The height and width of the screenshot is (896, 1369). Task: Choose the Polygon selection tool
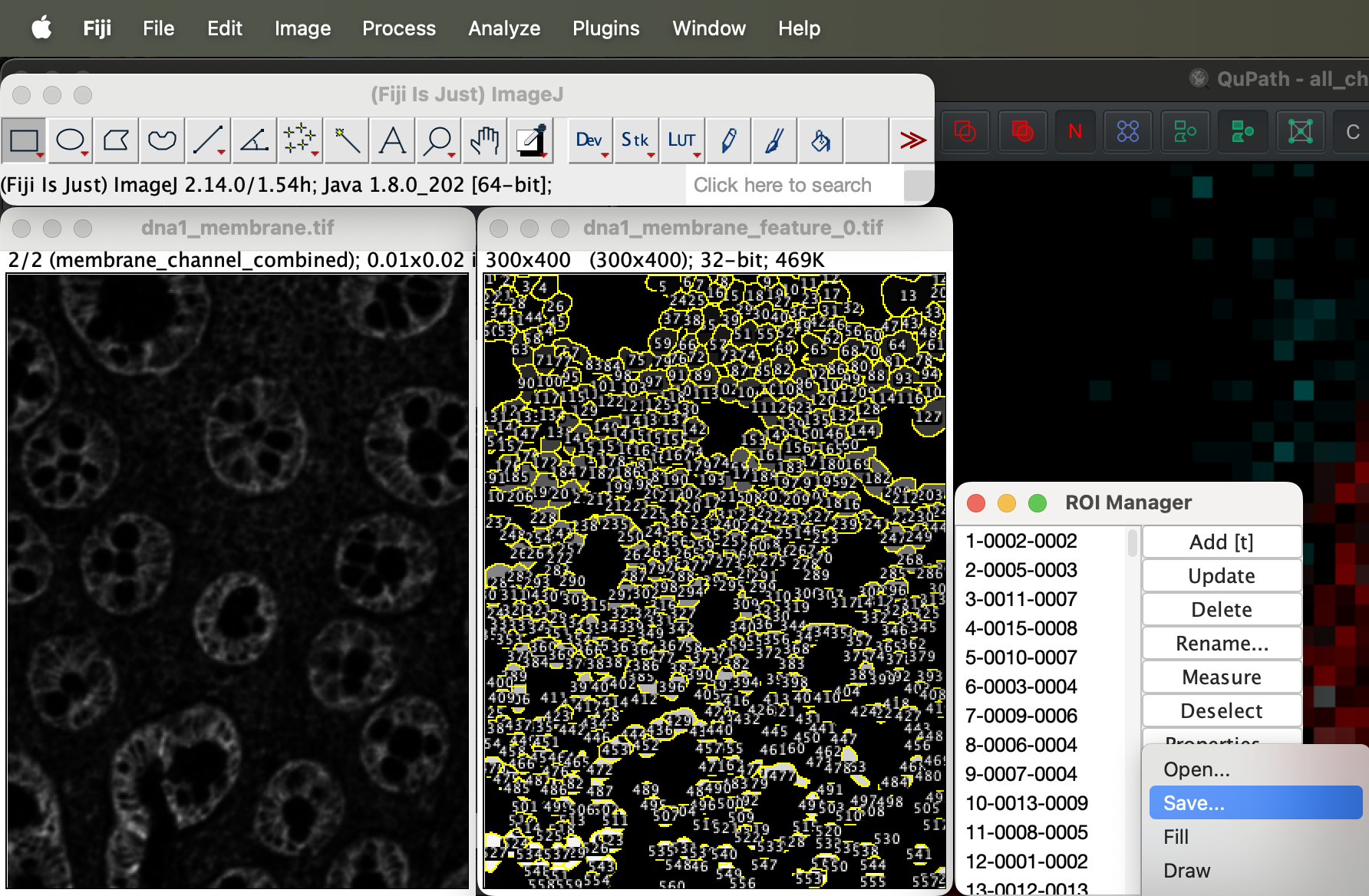(116, 140)
